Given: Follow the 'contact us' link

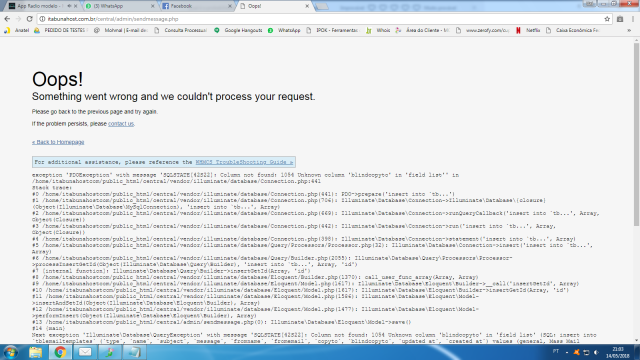Looking at the screenshot, I should [121, 124].
